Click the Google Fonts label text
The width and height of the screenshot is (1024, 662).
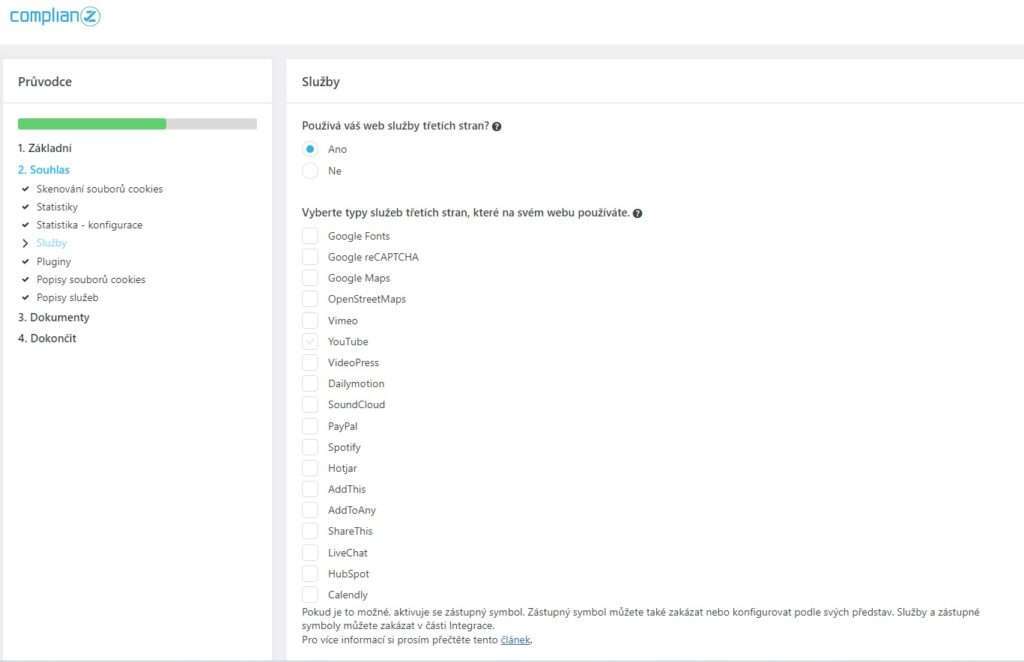(359, 236)
